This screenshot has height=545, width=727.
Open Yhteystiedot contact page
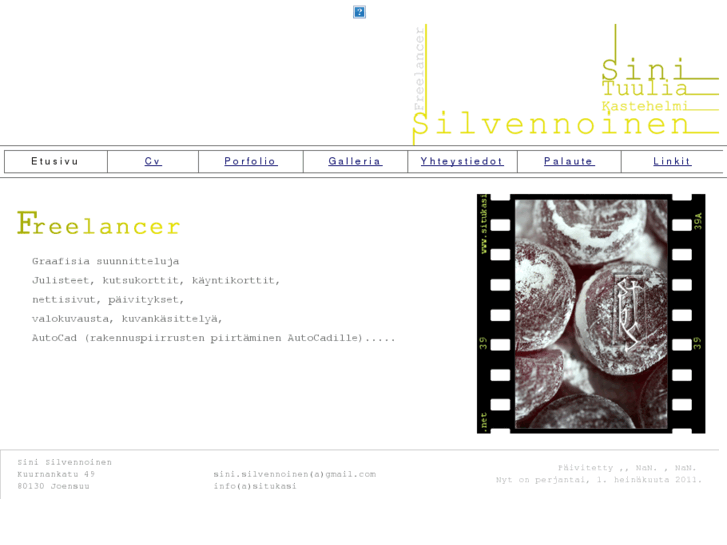click(x=462, y=161)
